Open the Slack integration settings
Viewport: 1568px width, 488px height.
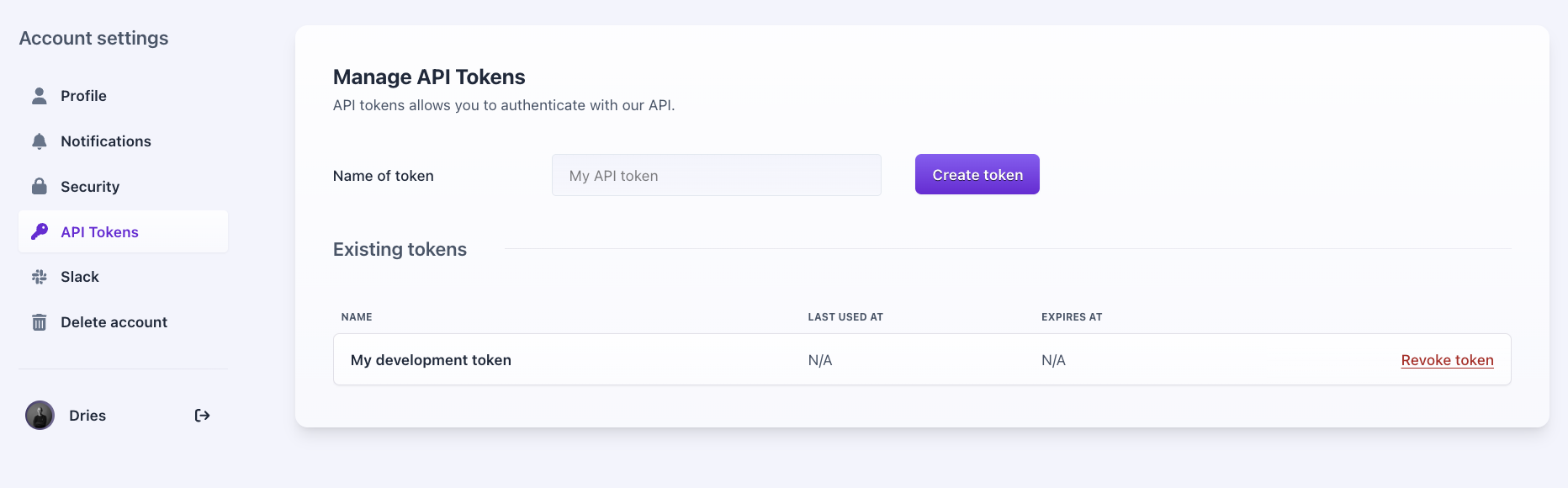pyautogui.click(x=80, y=277)
